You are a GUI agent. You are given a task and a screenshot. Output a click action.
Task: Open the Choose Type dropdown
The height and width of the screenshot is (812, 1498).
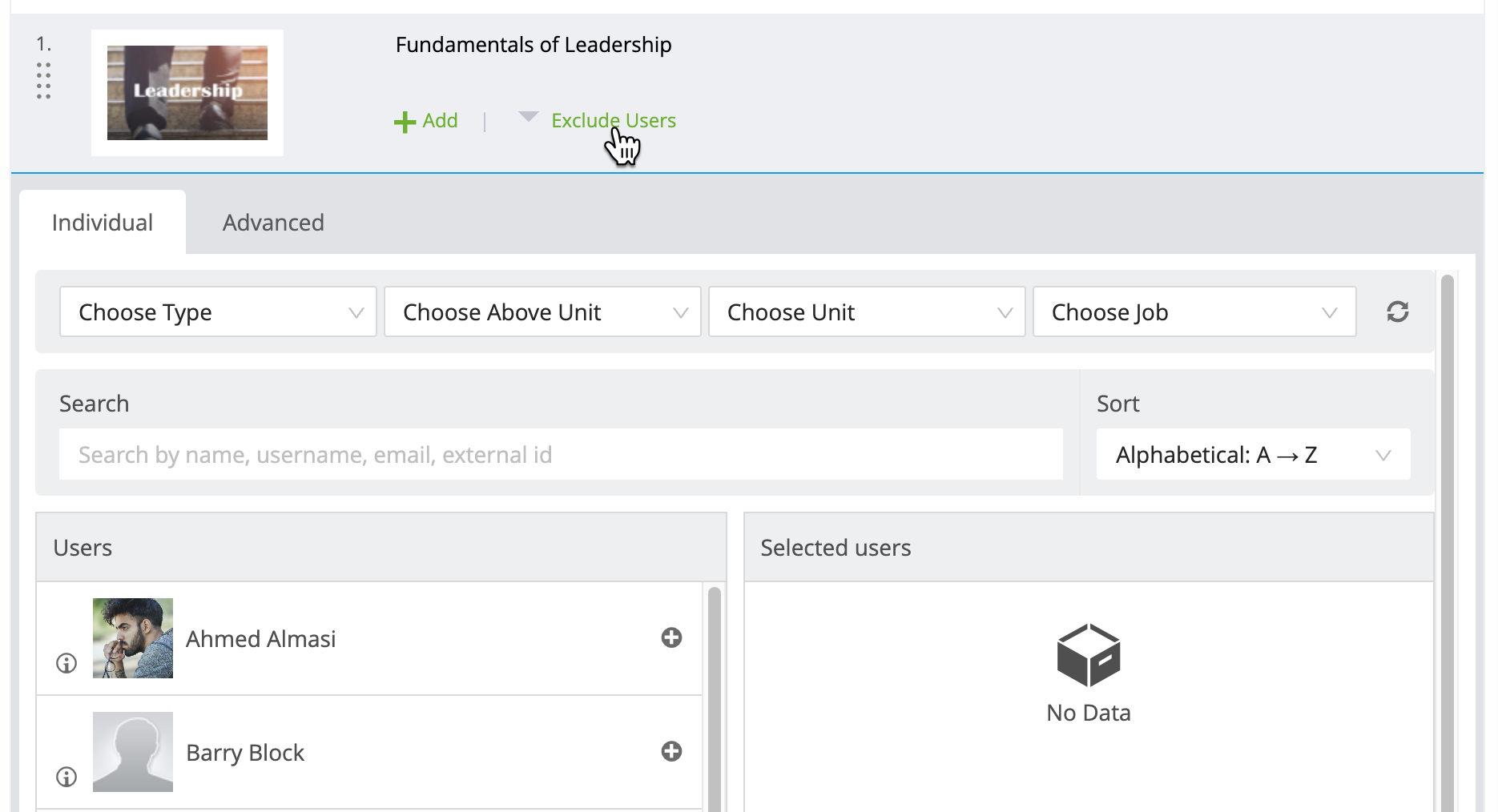(217, 312)
